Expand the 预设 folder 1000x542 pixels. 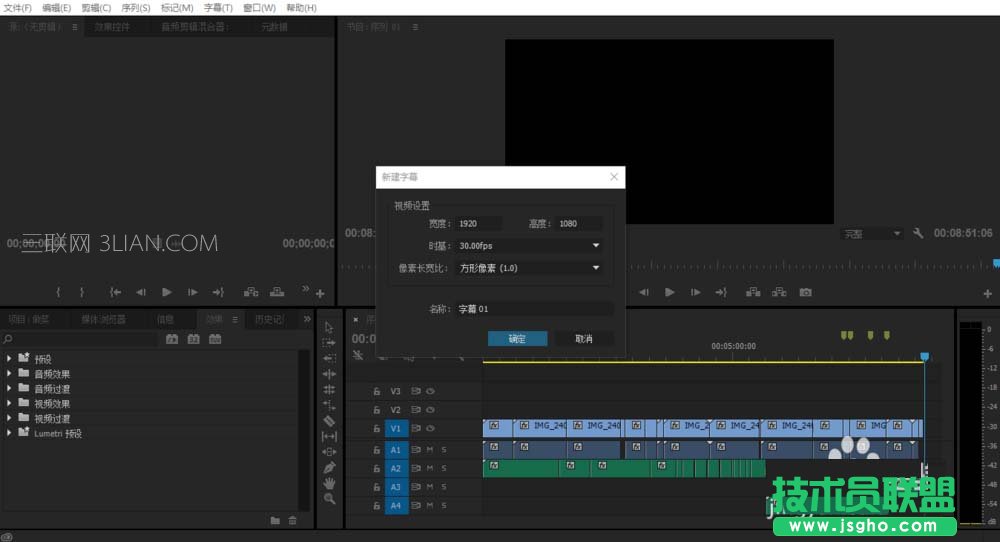pyautogui.click(x=9, y=358)
